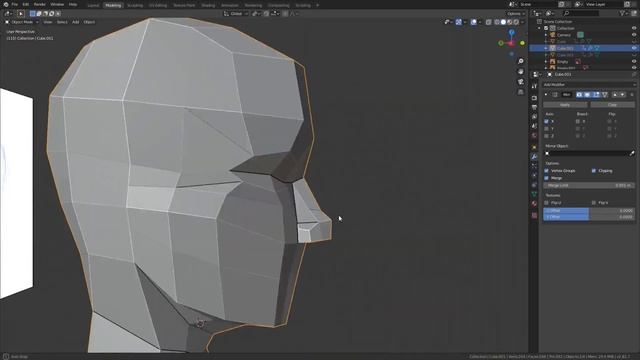640x360 pixels.
Task: Switch to the Layout workspace tab
Action: coord(93,5)
